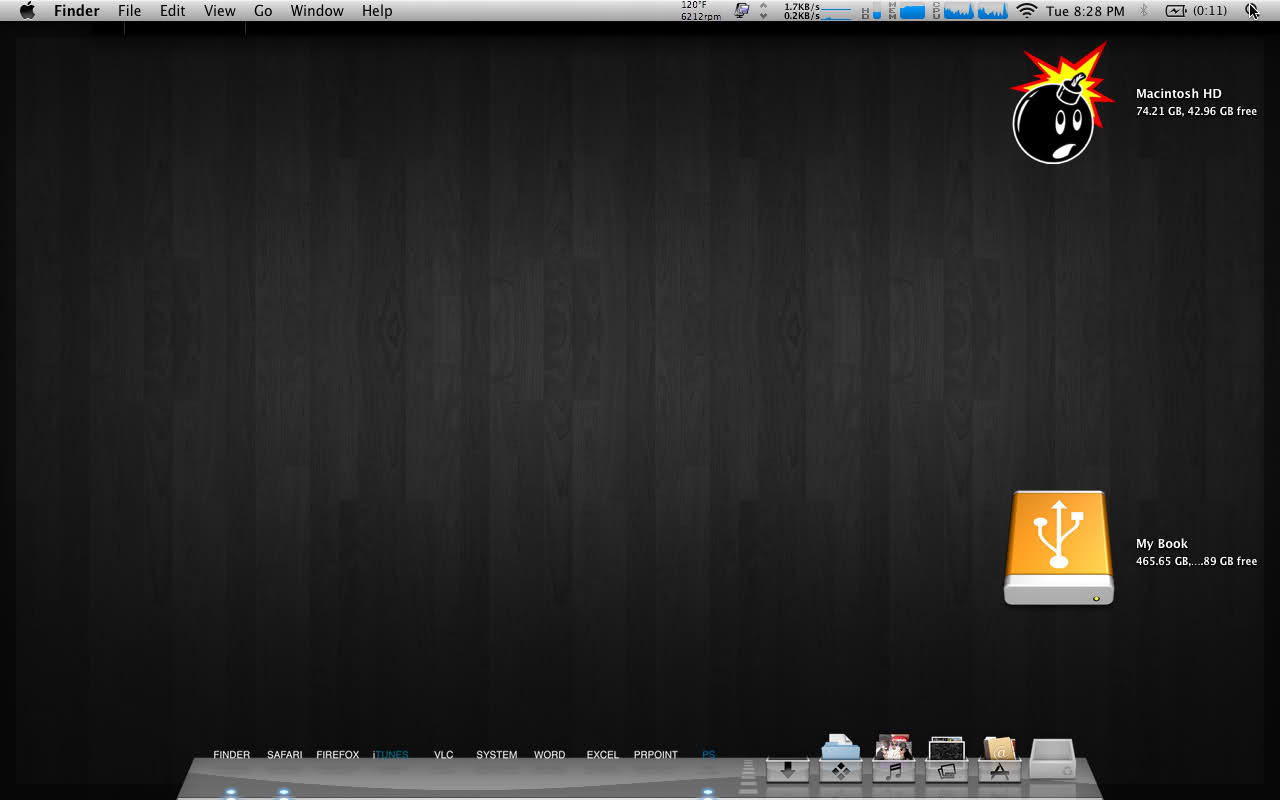
Task: Click the temperature and fan rpm readout
Action: click(x=701, y=11)
